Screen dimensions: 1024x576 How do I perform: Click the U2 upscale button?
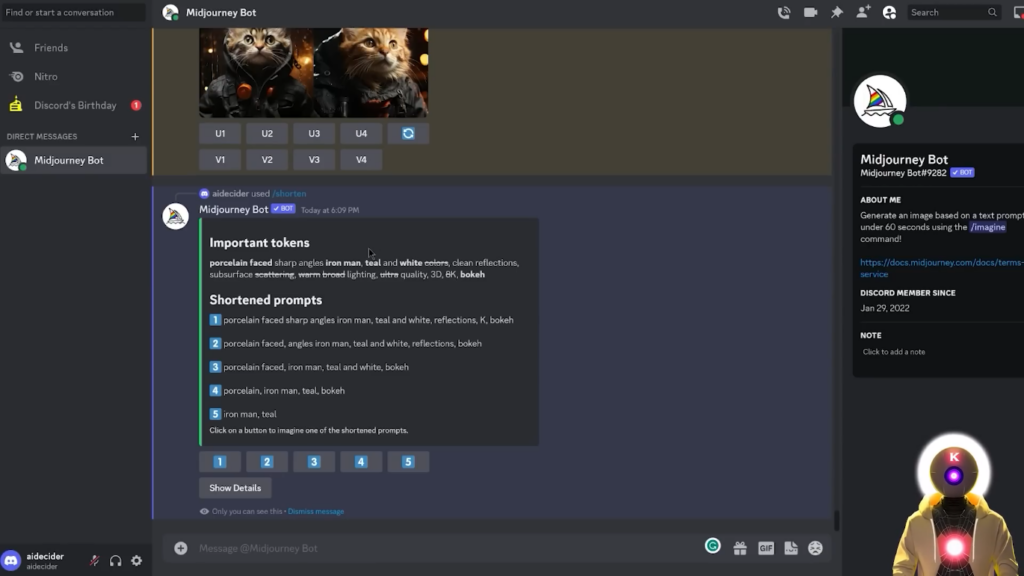click(267, 133)
